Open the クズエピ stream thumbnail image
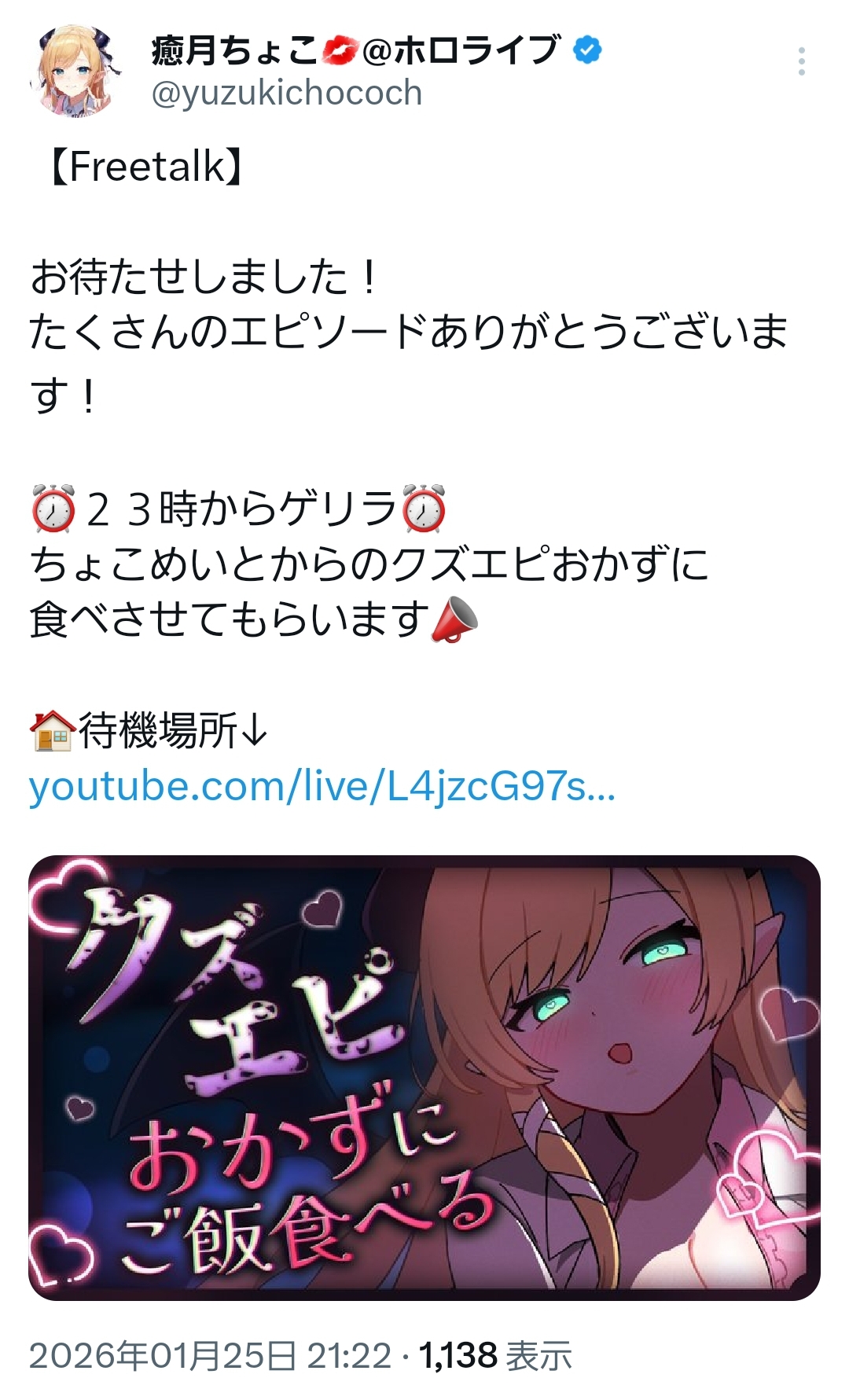 tap(424, 1078)
